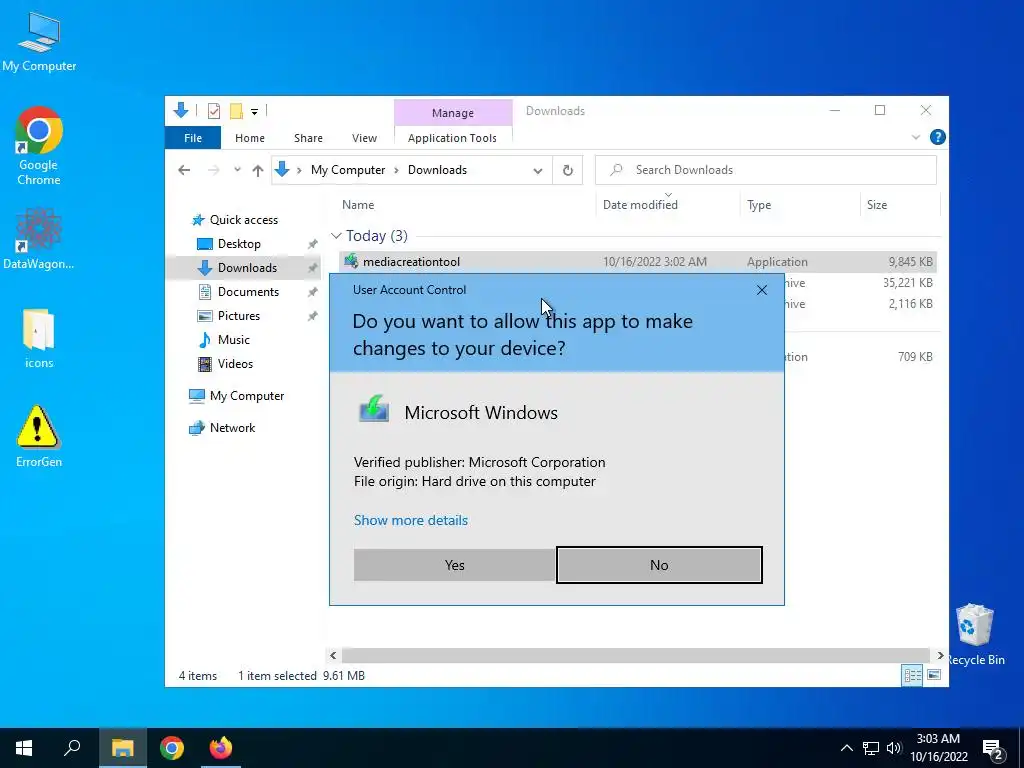
Task: Open the Application Tools tab
Action: click(x=452, y=138)
